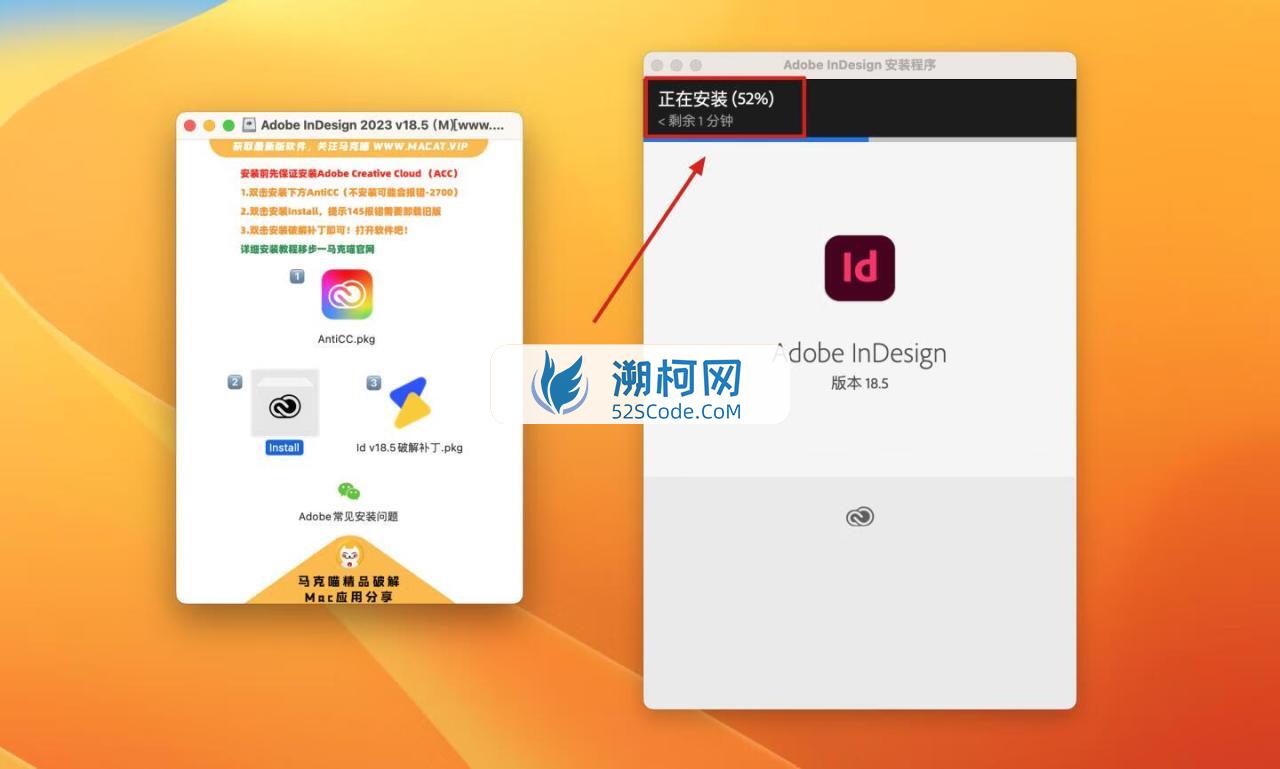The image size is (1280, 769).
Task: Minimize the Adobe InDesign 2023 disk image window
Action: tap(209, 125)
